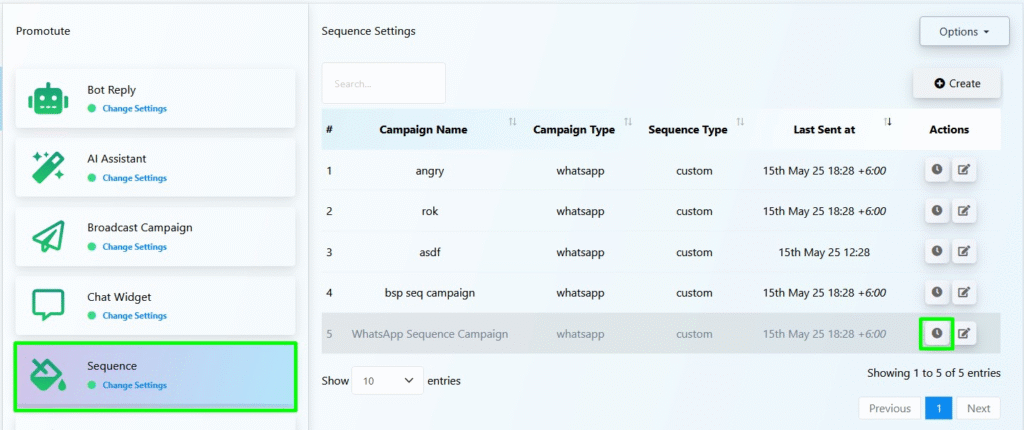Select page 1 in pagination
The width and height of the screenshot is (1024, 430).
tap(938, 408)
